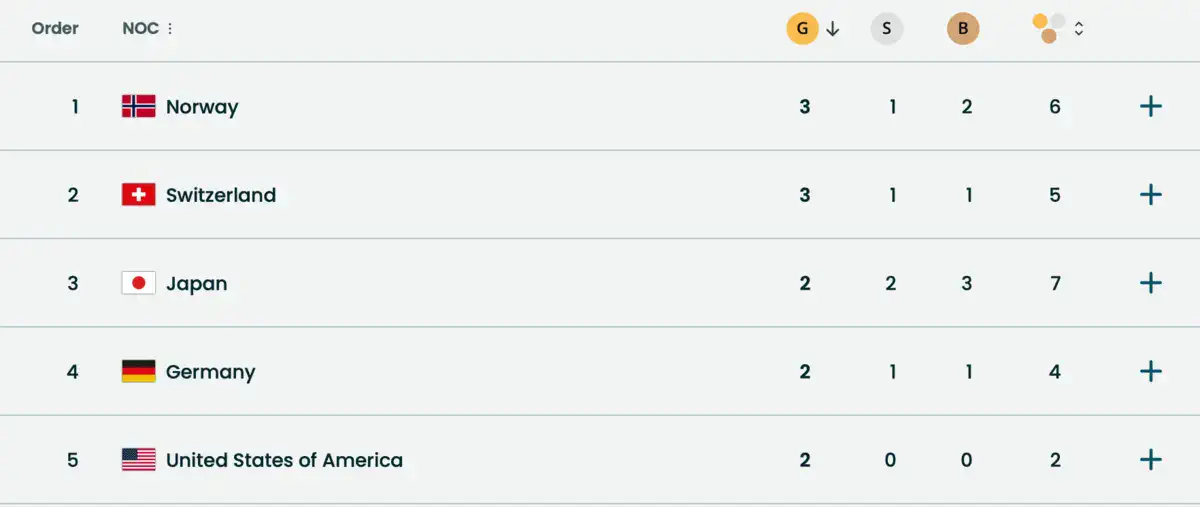Sort by gold medals column icon
Viewport: 1200px width, 507px height.
pyautogui.click(x=803, y=29)
